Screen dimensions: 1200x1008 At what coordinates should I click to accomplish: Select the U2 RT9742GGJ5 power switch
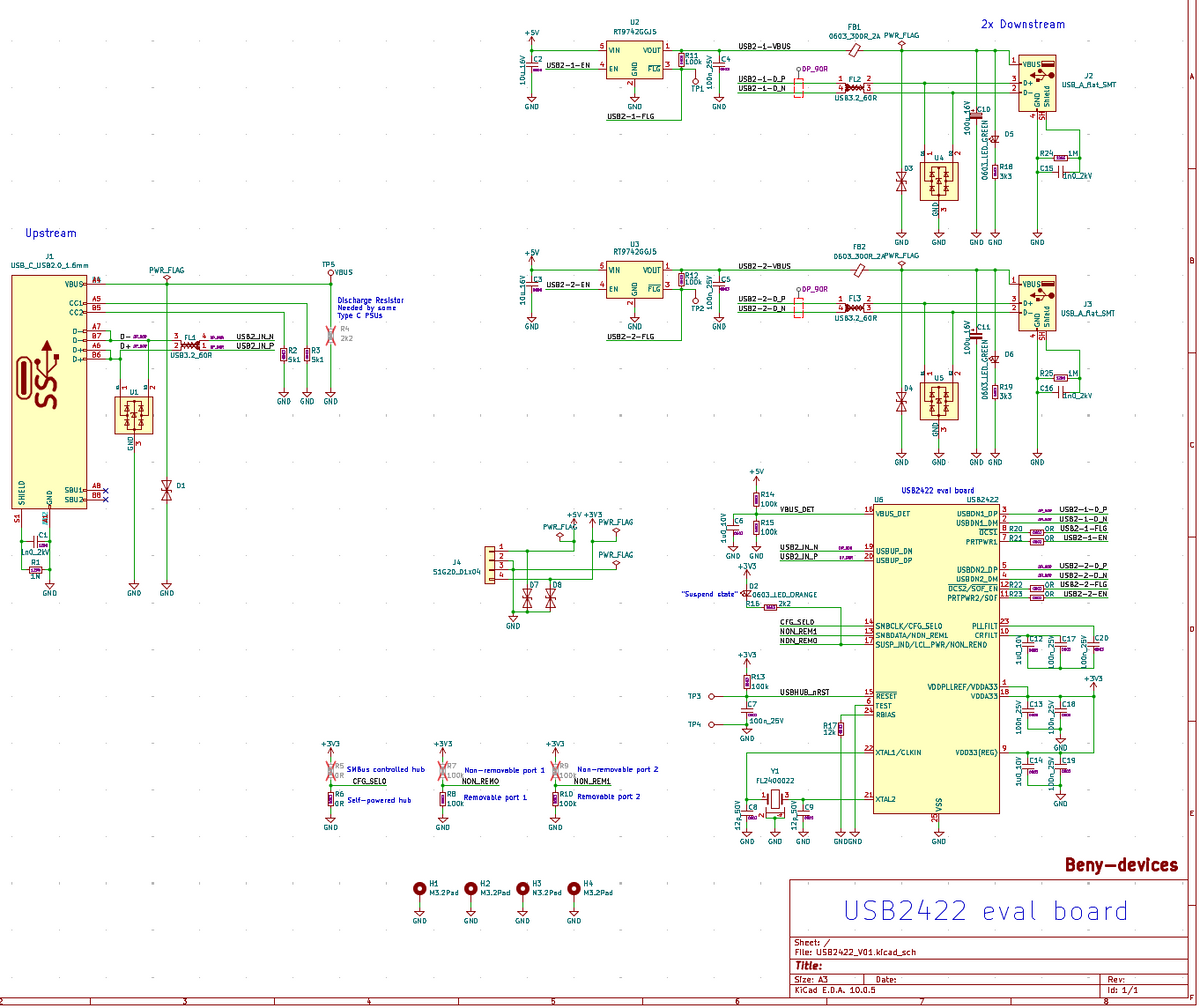point(634,58)
